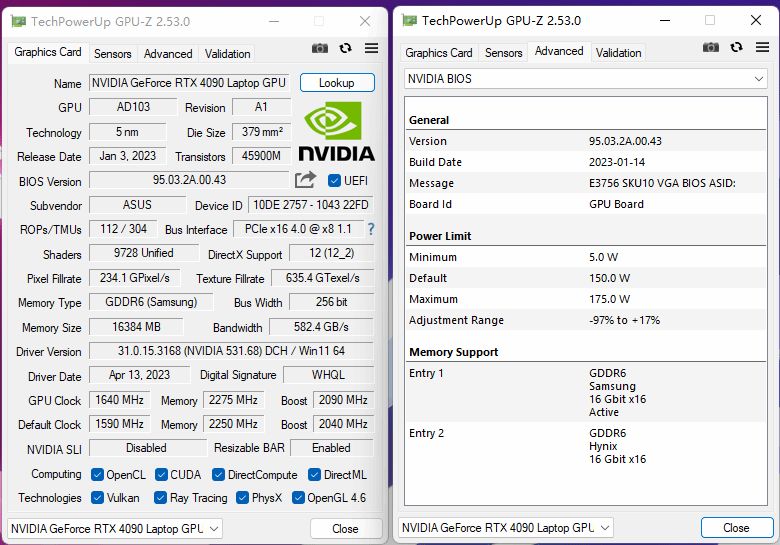Toggle the OpenCL checkbox
The image size is (780, 545).
click(97, 475)
